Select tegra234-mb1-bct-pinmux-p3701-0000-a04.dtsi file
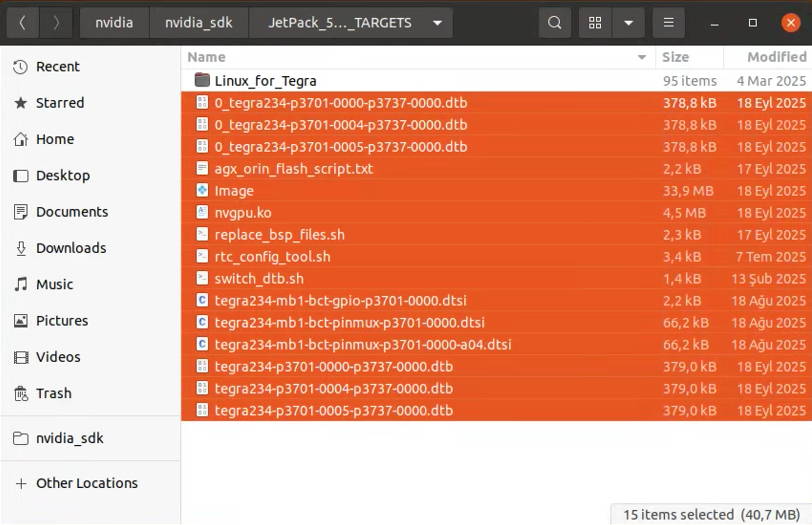The height and width of the screenshot is (525, 812). coord(497,345)
